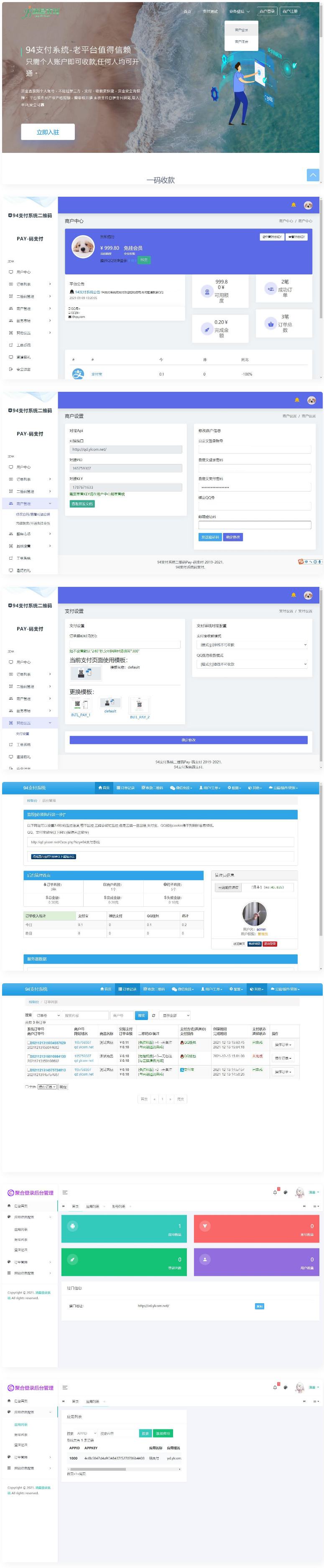Click the rocket icon beside 完成金额
This screenshot has height=1568, width=324.
(x=207, y=329)
